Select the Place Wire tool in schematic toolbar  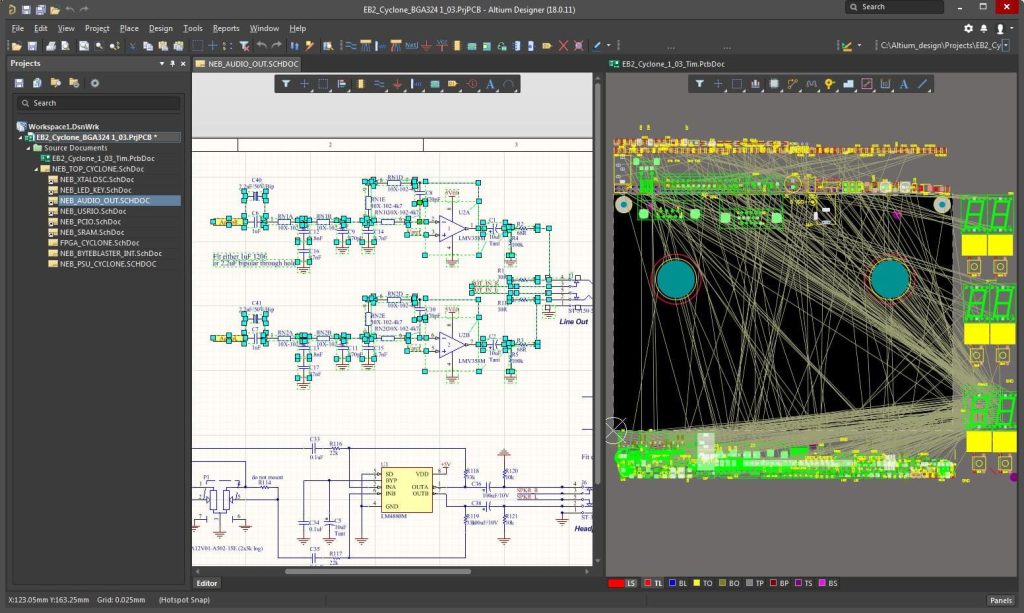(379, 84)
